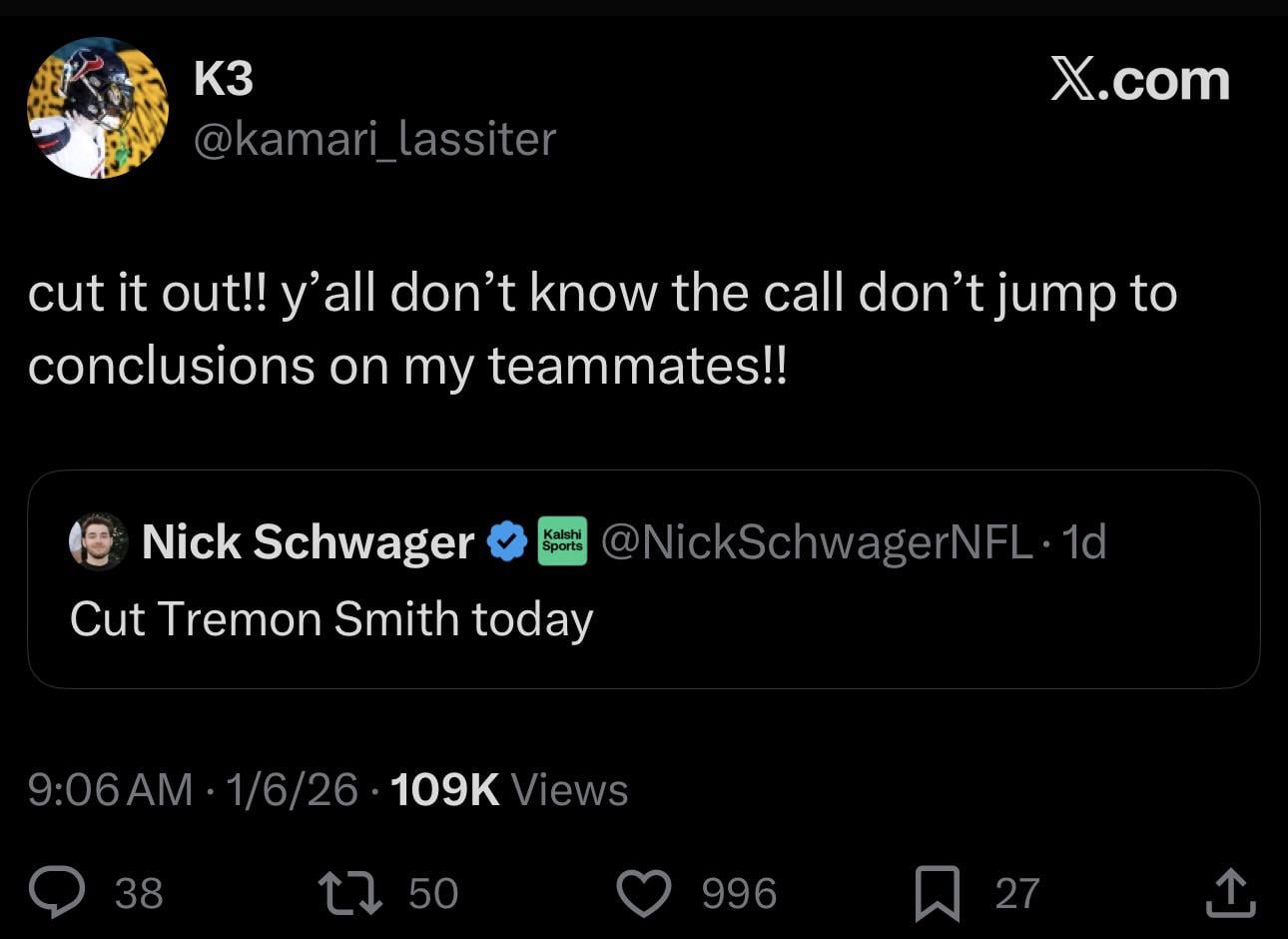Click the X.com logo
The width and height of the screenshot is (1288, 939).
[x=1140, y=79]
